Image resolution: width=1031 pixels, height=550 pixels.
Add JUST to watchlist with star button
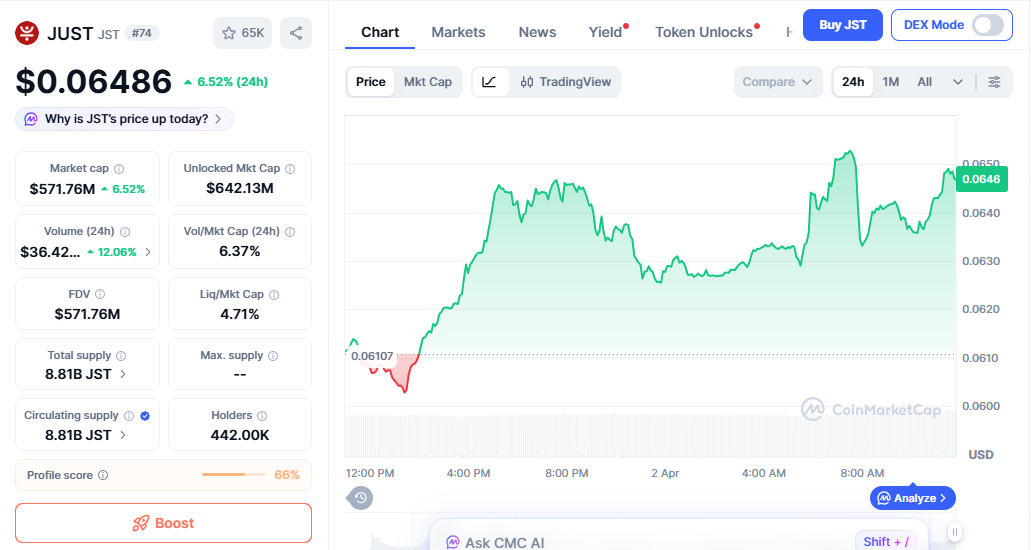tap(242, 33)
